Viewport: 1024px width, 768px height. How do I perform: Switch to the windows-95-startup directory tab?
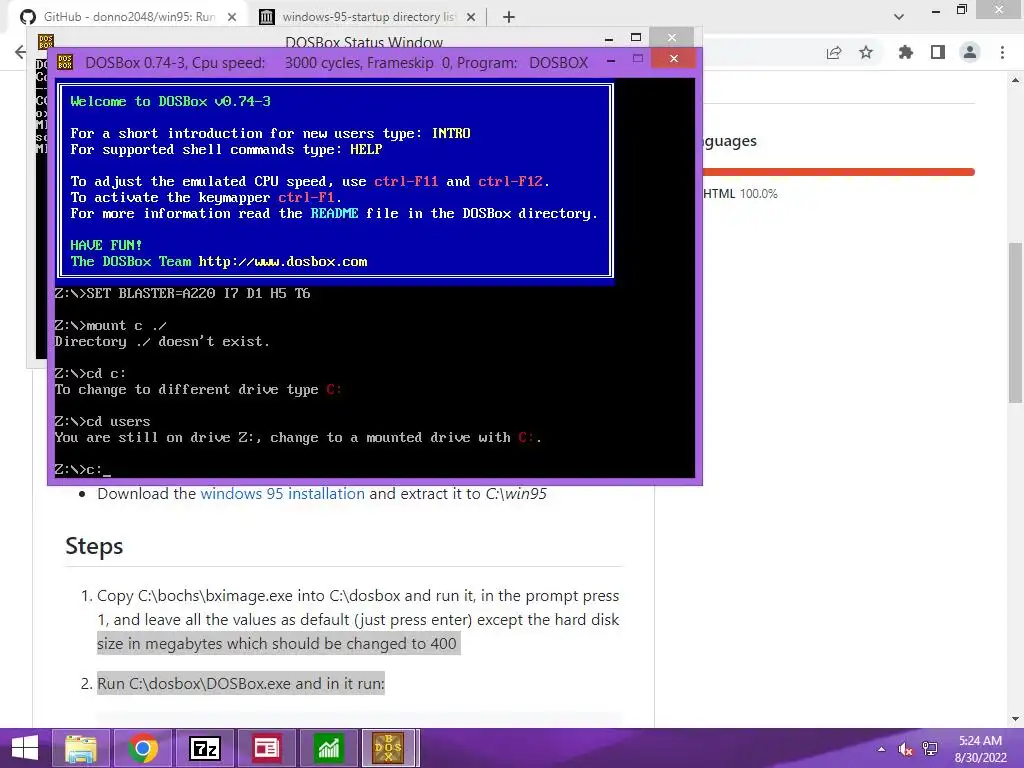pyautogui.click(x=368, y=17)
